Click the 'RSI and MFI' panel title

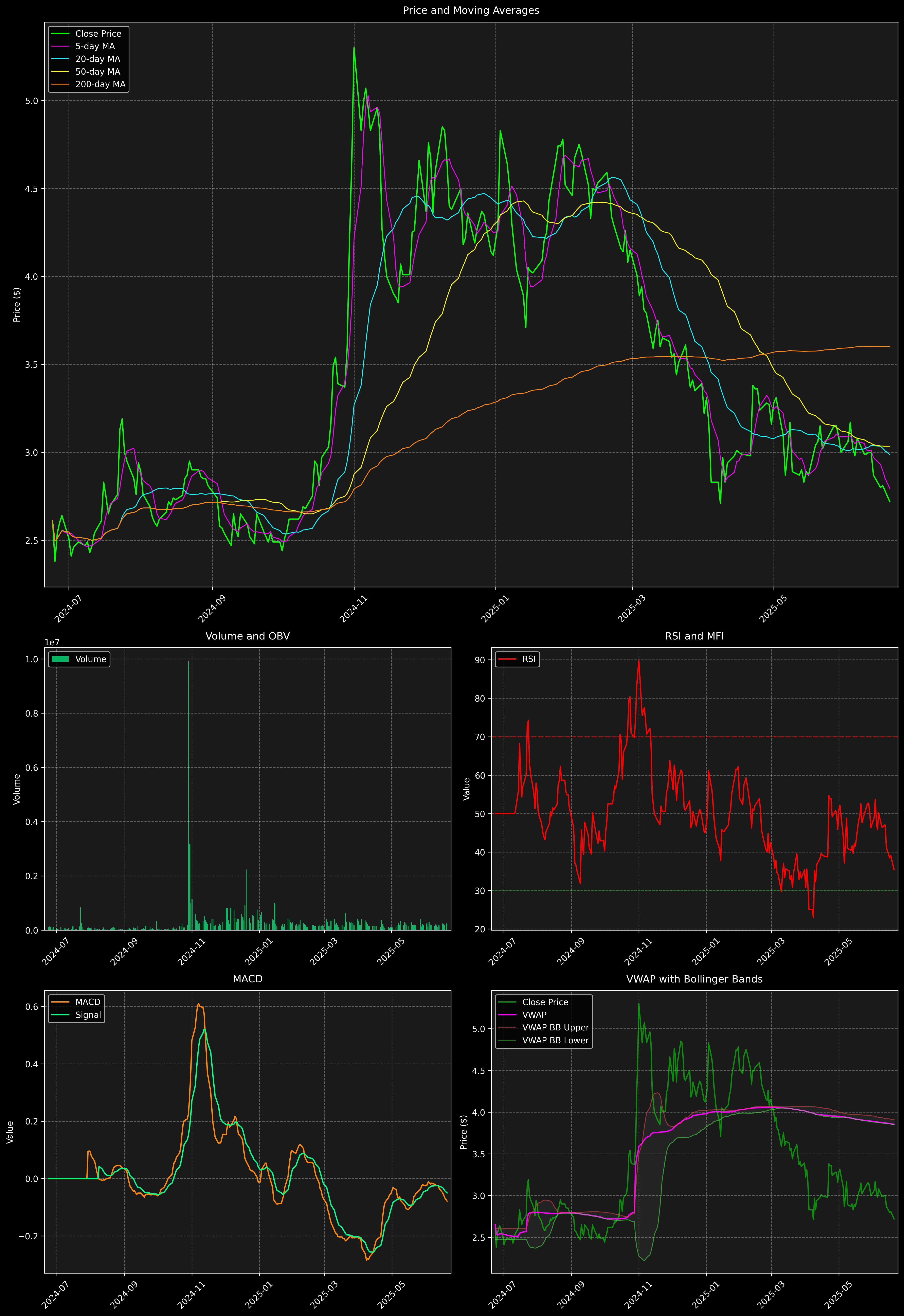point(694,636)
